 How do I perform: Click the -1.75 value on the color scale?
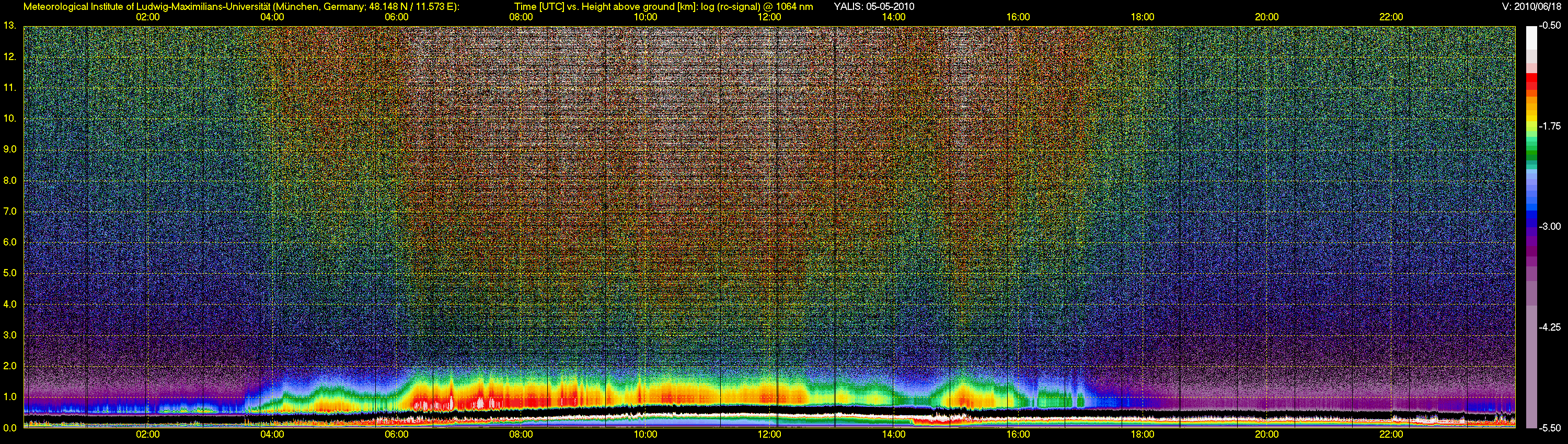1551,126
